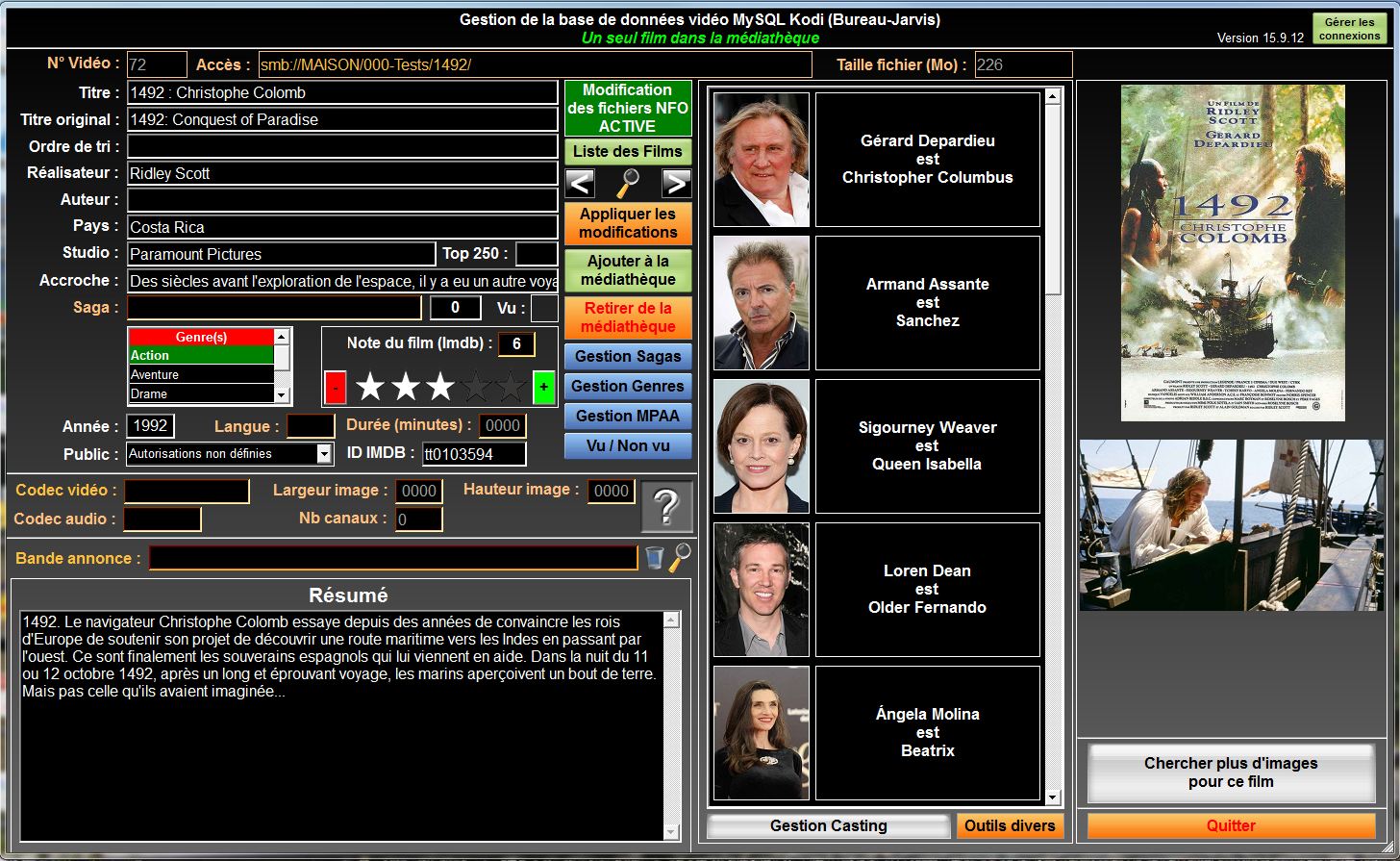The width and height of the screenshot is (1400, 861).
Task: Open Liste des Films
Action: coord(628,151)
